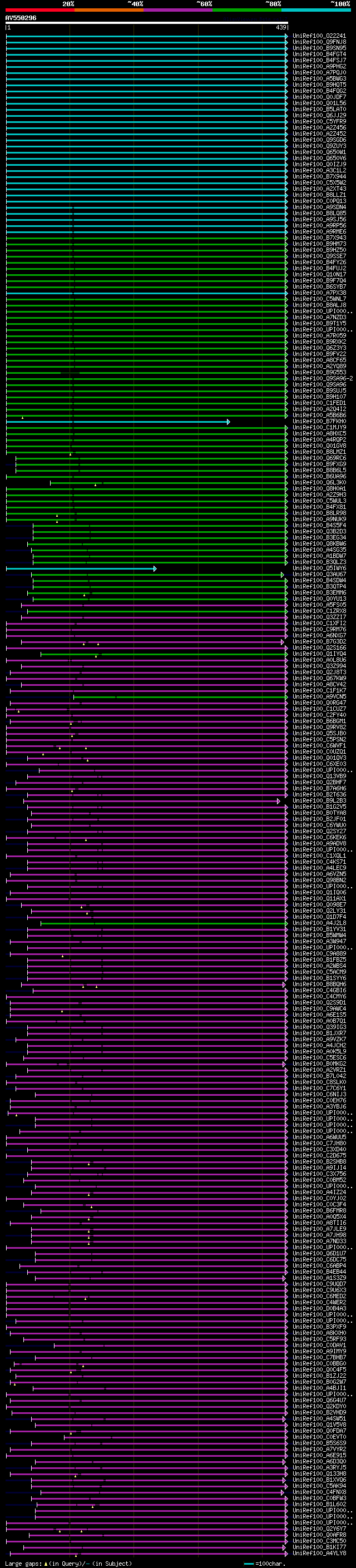The image size is (356, 1568).
Task: Select the AV558296 query name label
Action: pyautogui.click(x=21, y=18)
